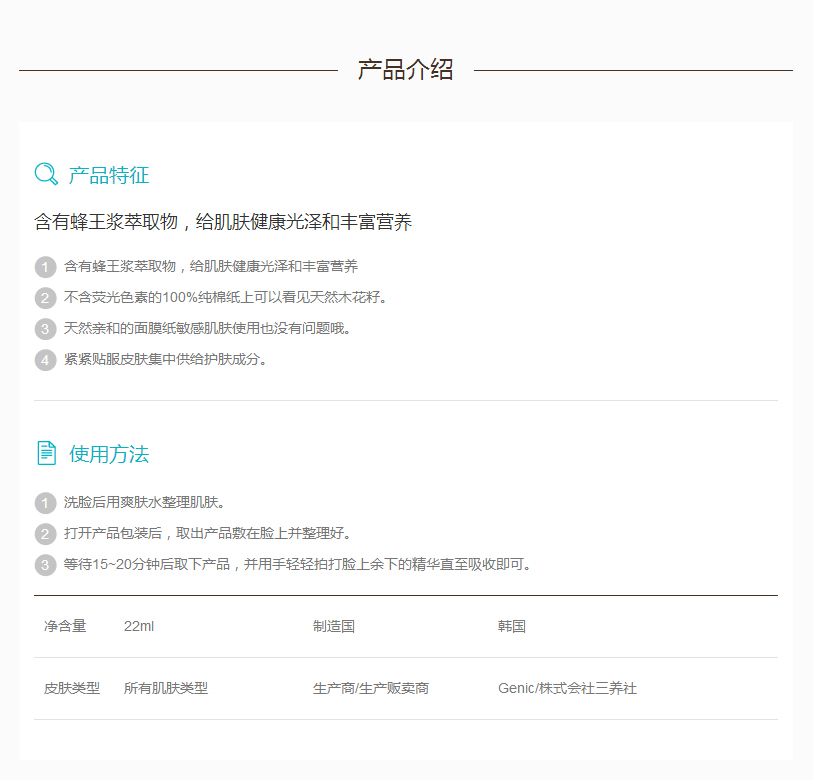
Task: Click the 产品介绍 page title
Action: point(405,70)
